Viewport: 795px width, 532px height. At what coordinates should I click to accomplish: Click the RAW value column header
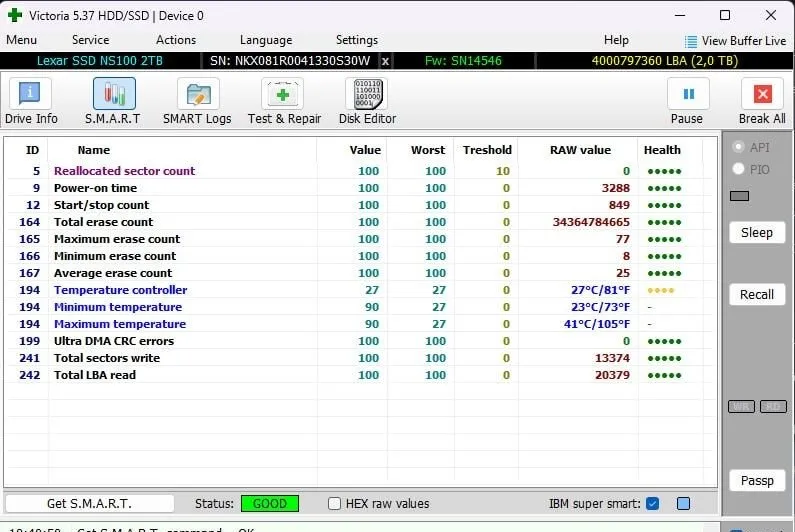pyautogui.click(x=580, y=150)
